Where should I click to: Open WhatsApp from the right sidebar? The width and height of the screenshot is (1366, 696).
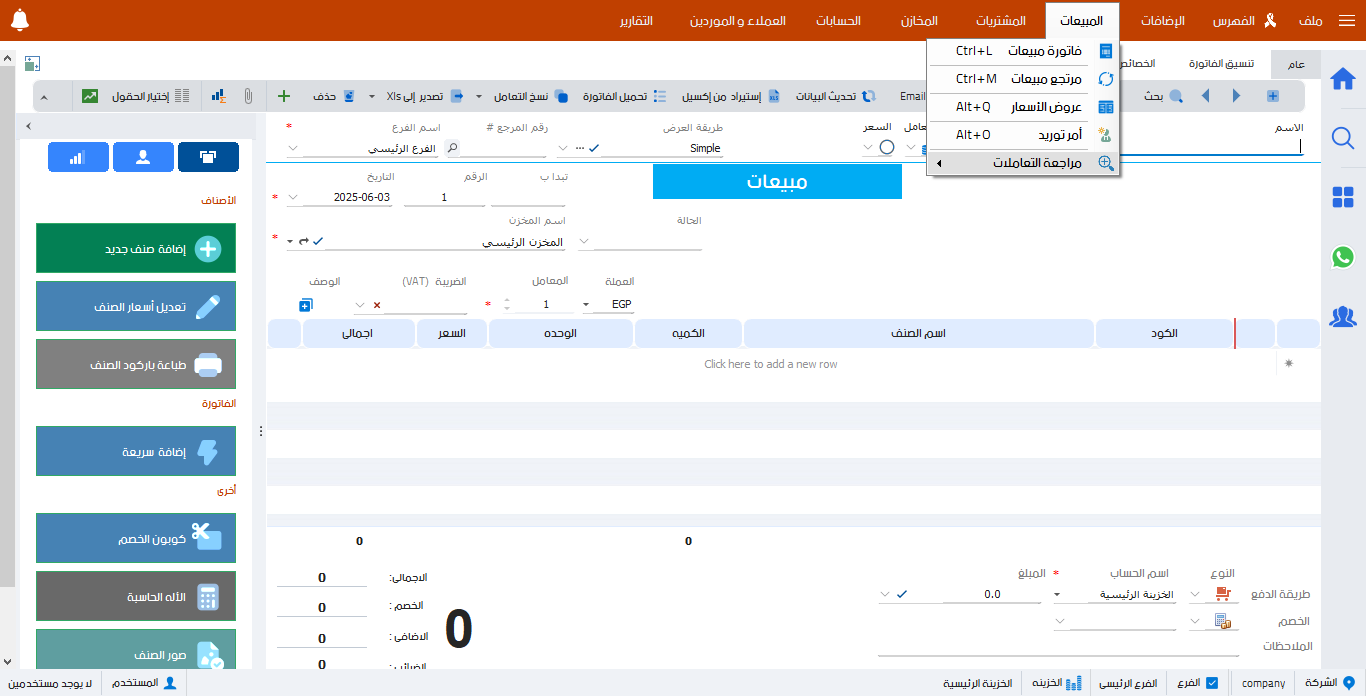tap(1343, 258)
